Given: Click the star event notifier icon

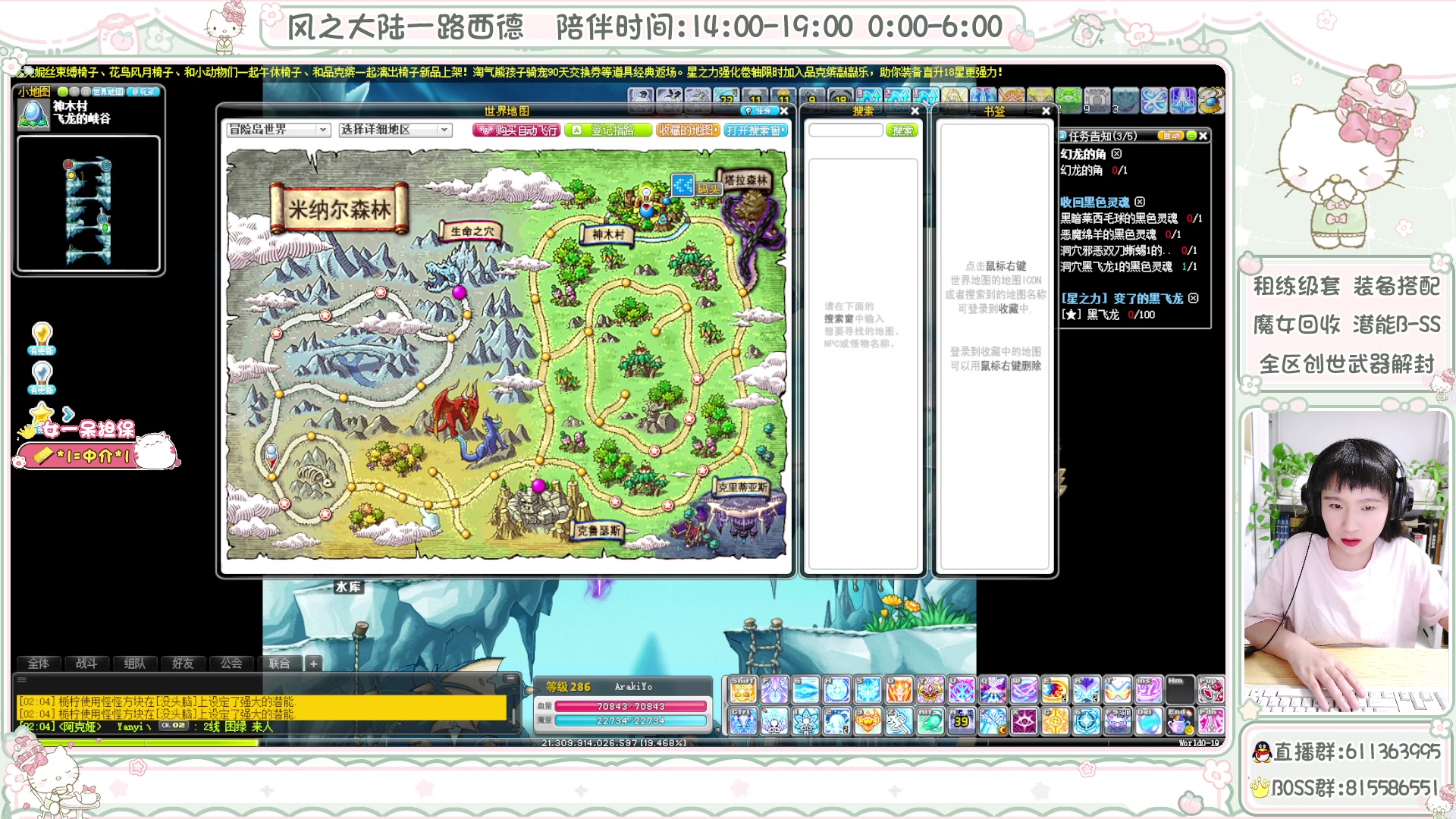Looking at the screenshot, I should click(42, 414).
